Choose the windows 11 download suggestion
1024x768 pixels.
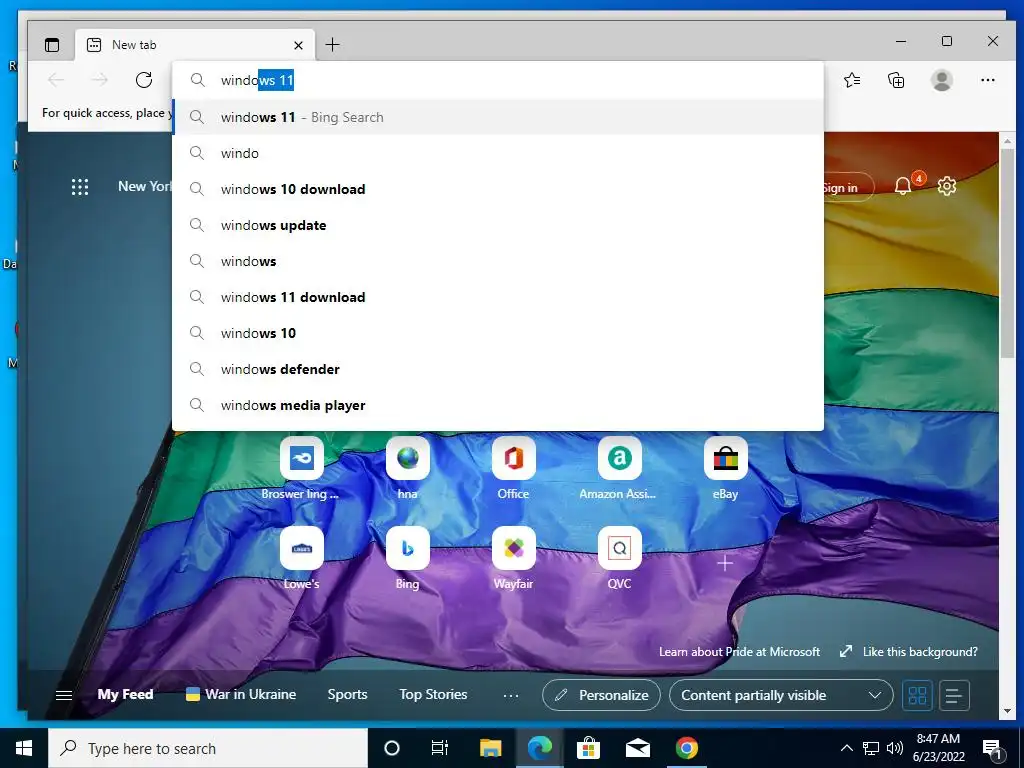pyautogui.click(x=498, y=297)
